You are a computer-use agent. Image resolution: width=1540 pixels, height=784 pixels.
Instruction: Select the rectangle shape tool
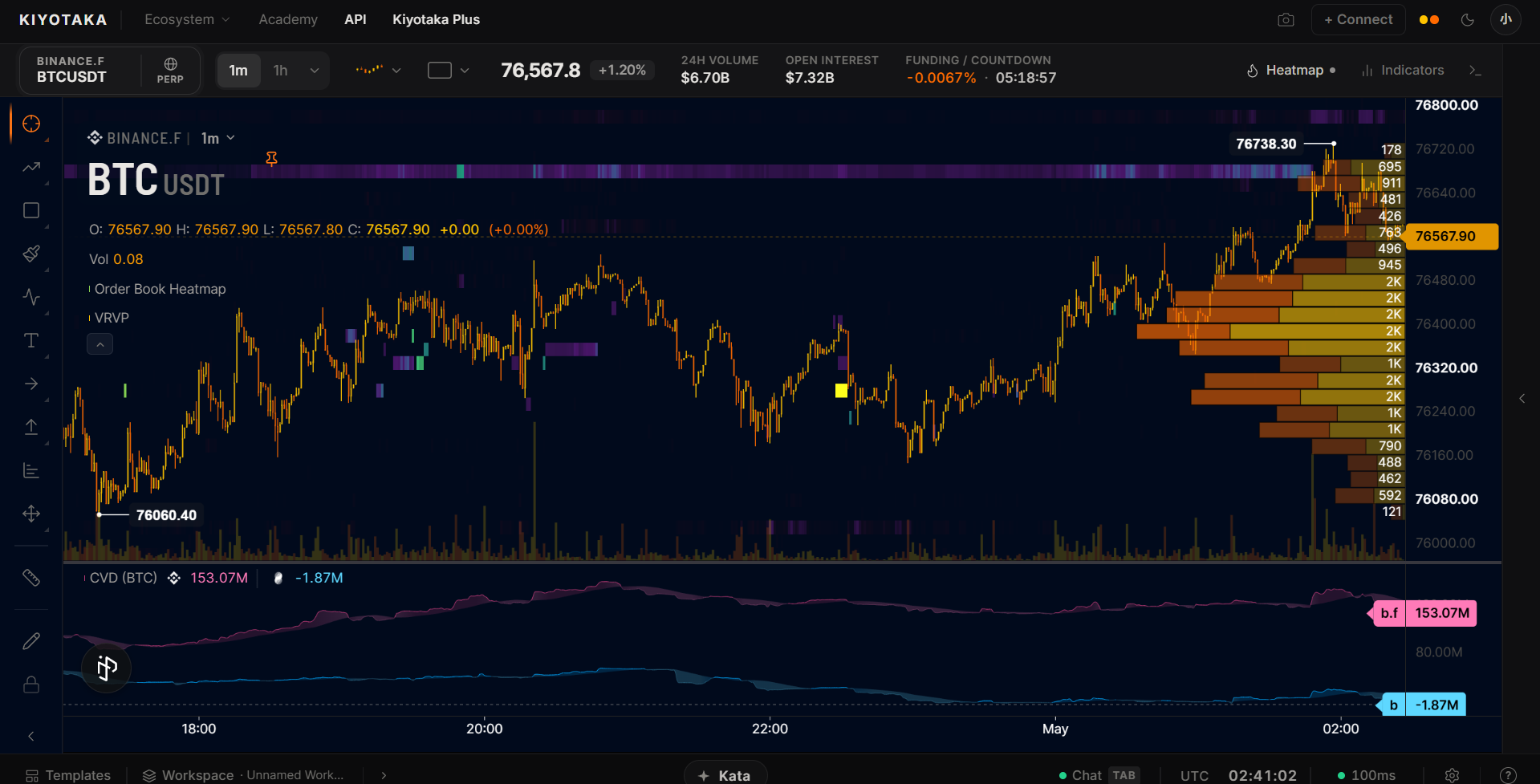click(x=31, y=210)
